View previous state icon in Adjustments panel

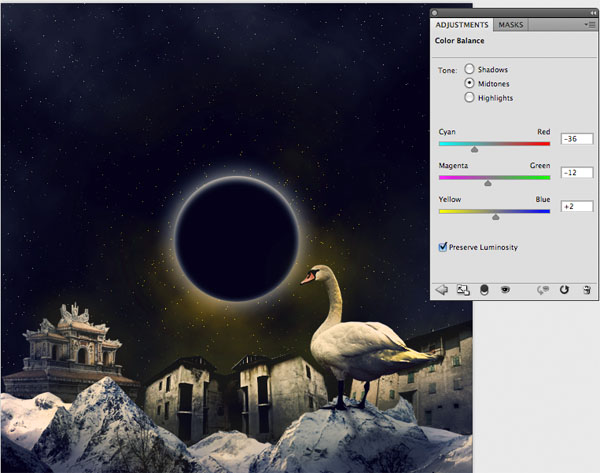[x=543, y=290]
